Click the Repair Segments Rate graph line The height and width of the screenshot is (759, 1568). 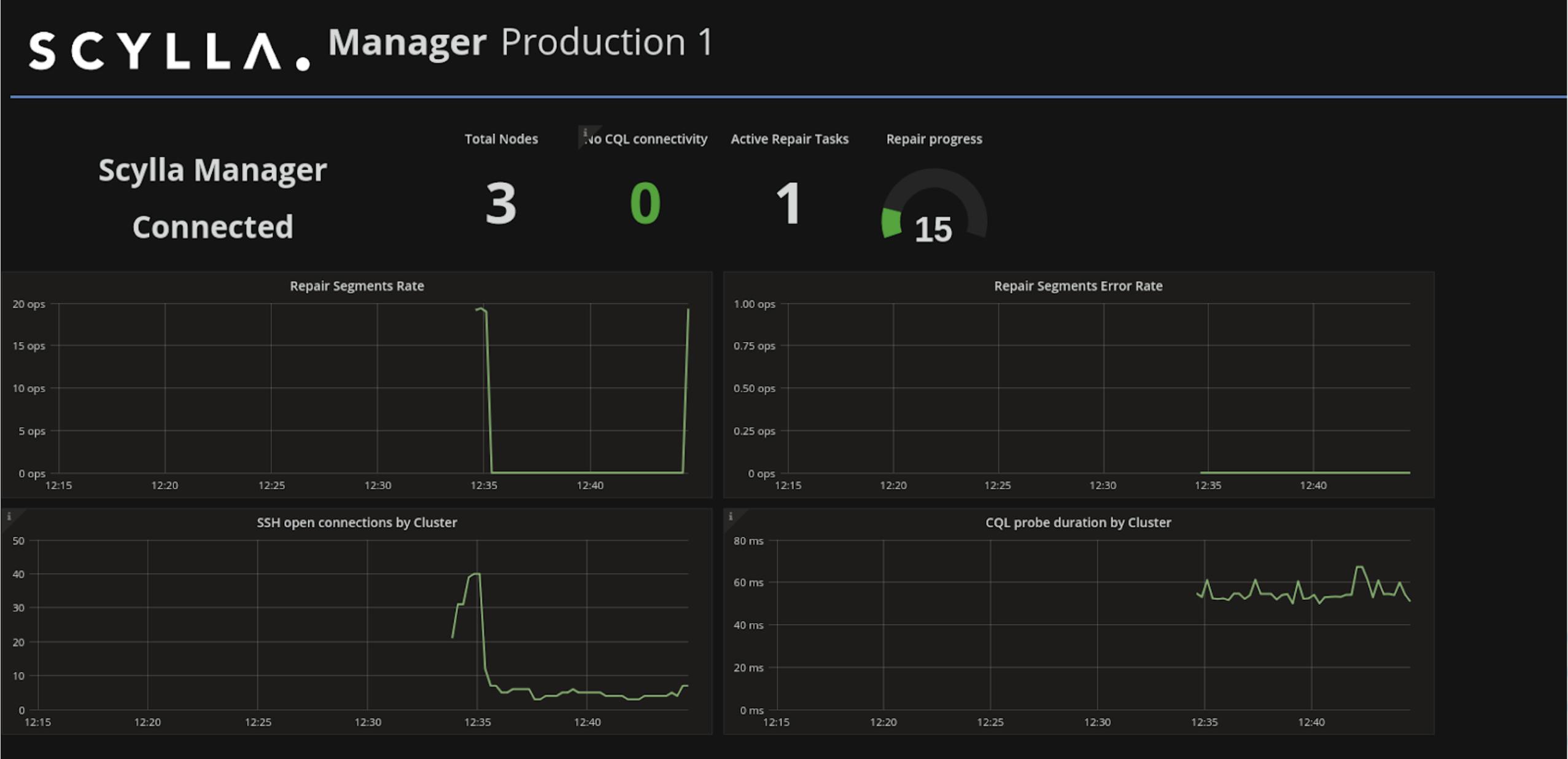click(586, 472)
